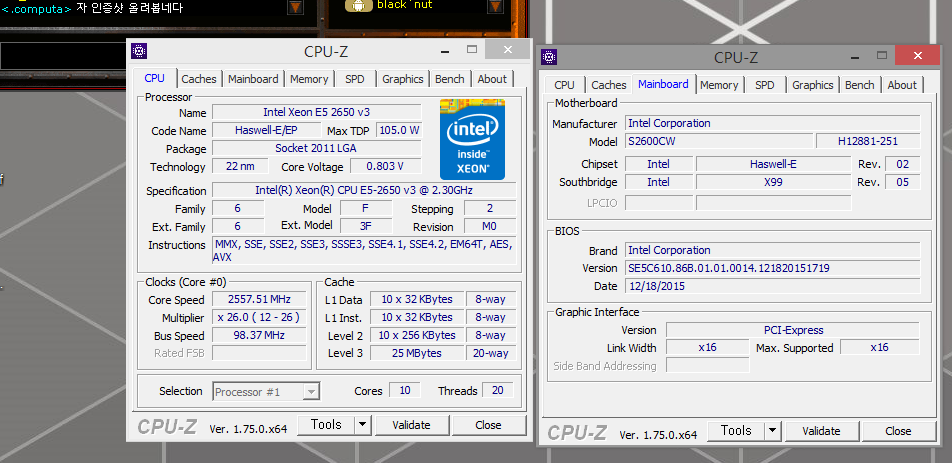This screenshot has width=952, height=463.
Task: Maximize the left CPU-Z window
Action: (472, 49)
